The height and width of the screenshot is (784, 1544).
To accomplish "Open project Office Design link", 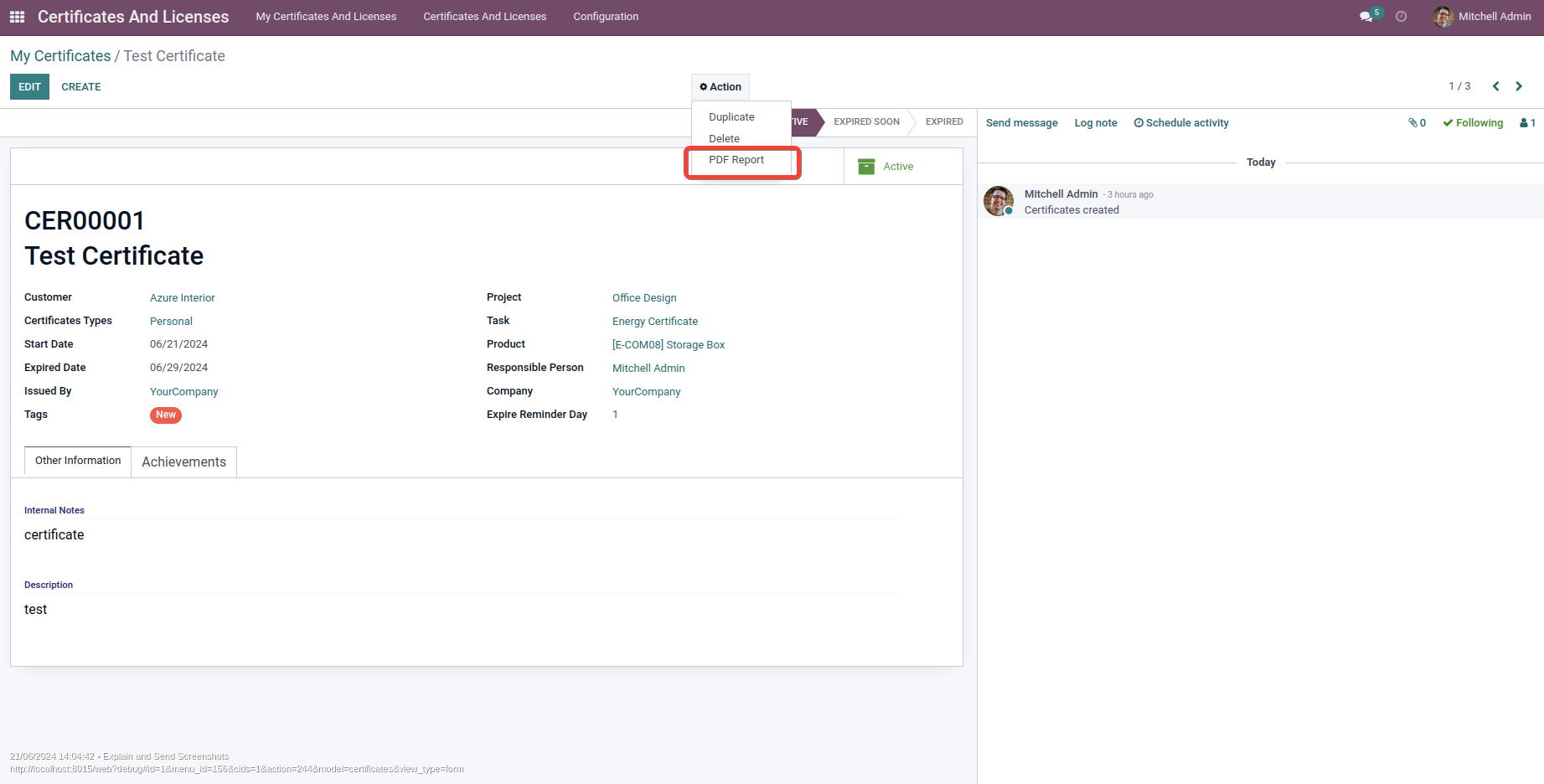I will (644, 298).
